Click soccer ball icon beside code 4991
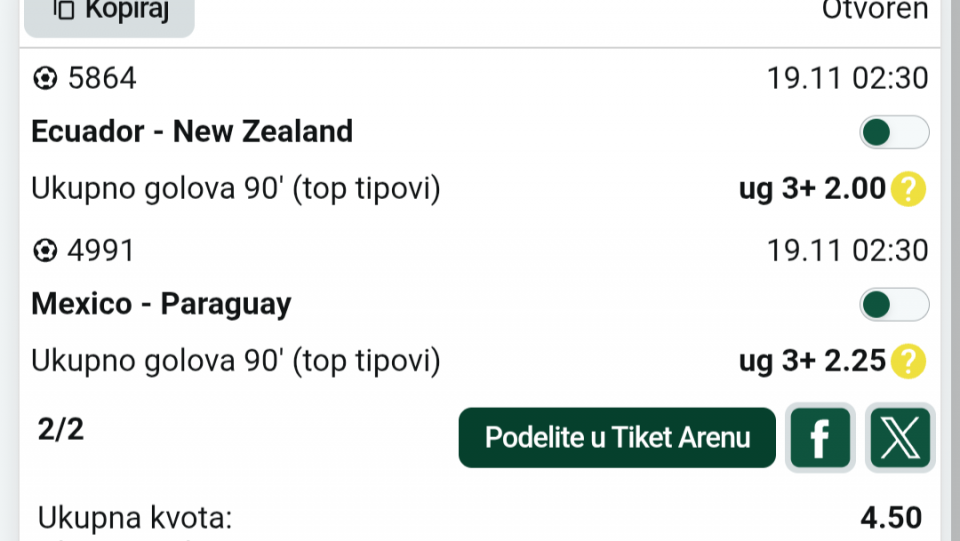Viewport: 960px width, 541px height. pyautogui.click(x=45, y=251)
